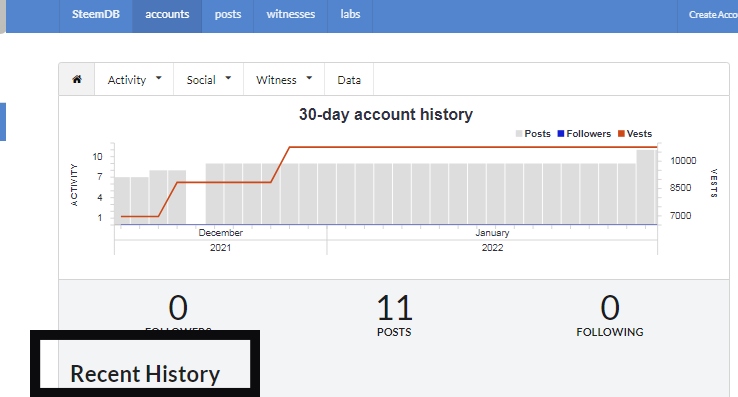The width and height of the screenshot is (738, 397).
Task: Click the followers count 0
Action: tap(178, 308)
